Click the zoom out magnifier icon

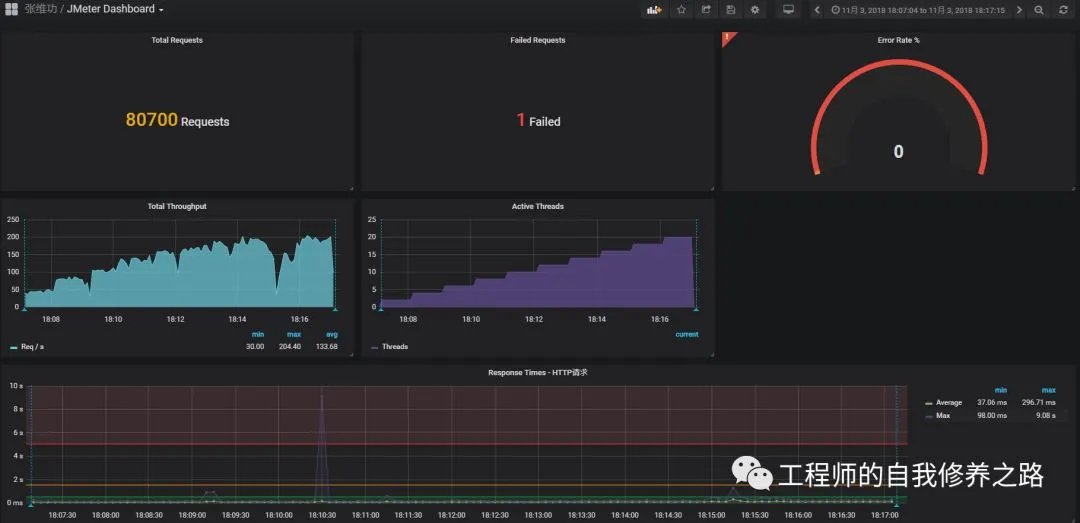[1039, 10]
